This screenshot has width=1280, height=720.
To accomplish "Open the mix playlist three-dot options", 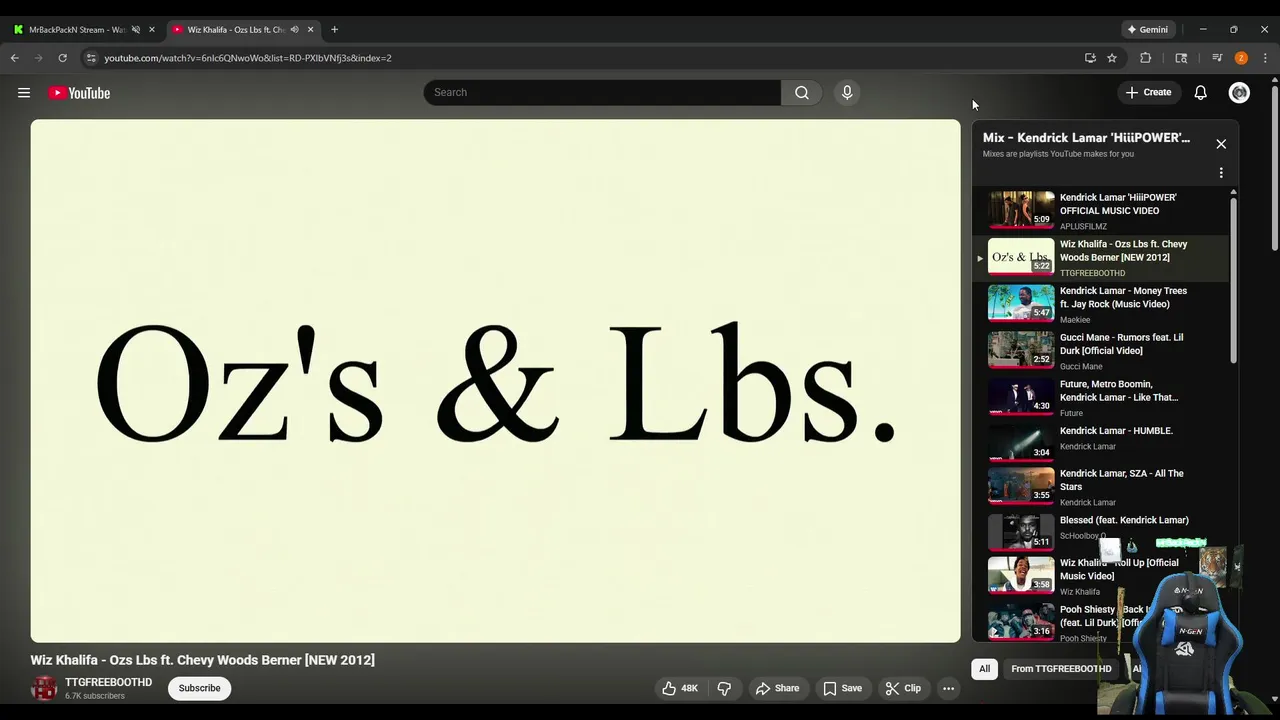I will point(1221,173).
